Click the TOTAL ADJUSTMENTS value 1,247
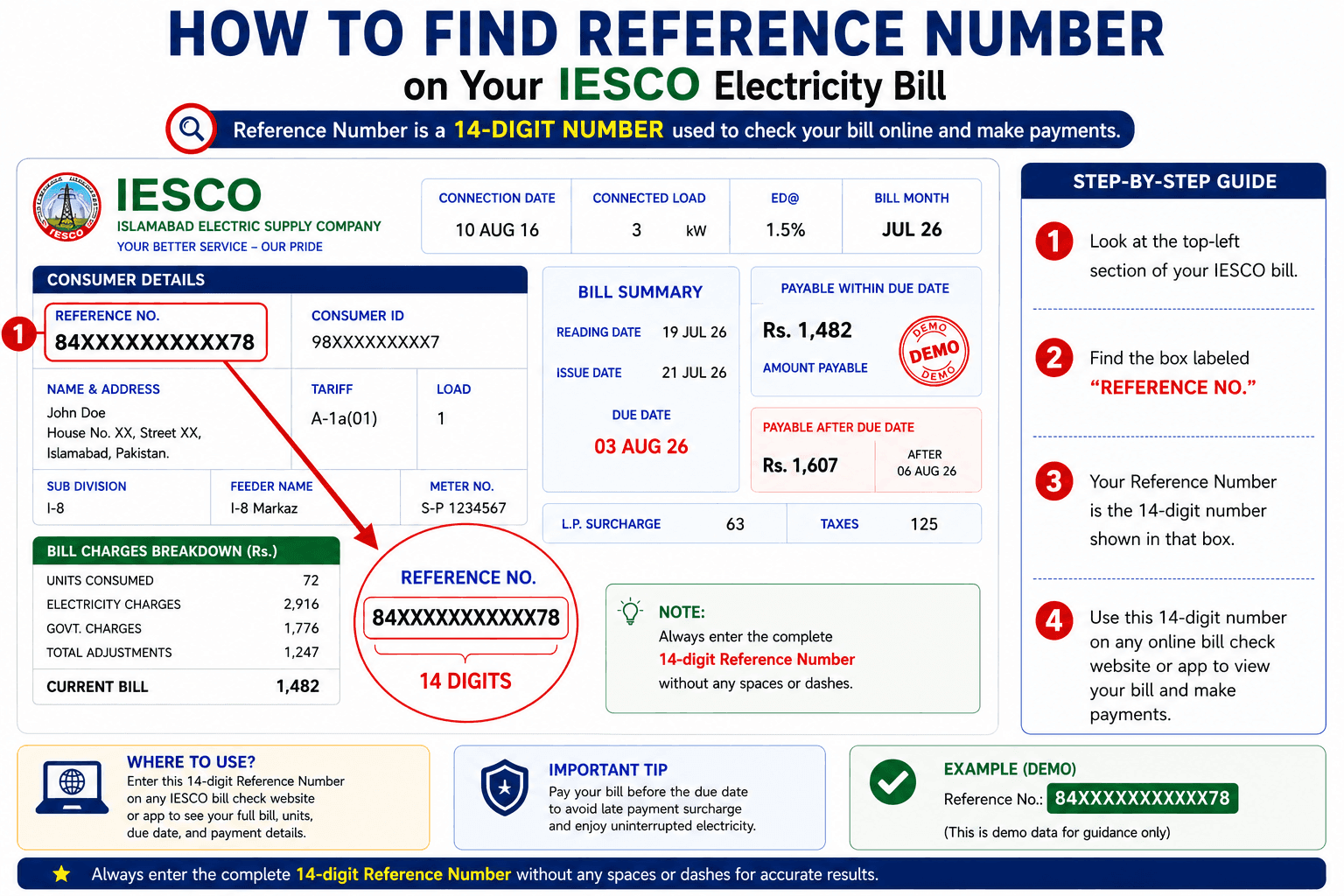This screenshot has width=1344, height=896. click(x=301, y=653)
